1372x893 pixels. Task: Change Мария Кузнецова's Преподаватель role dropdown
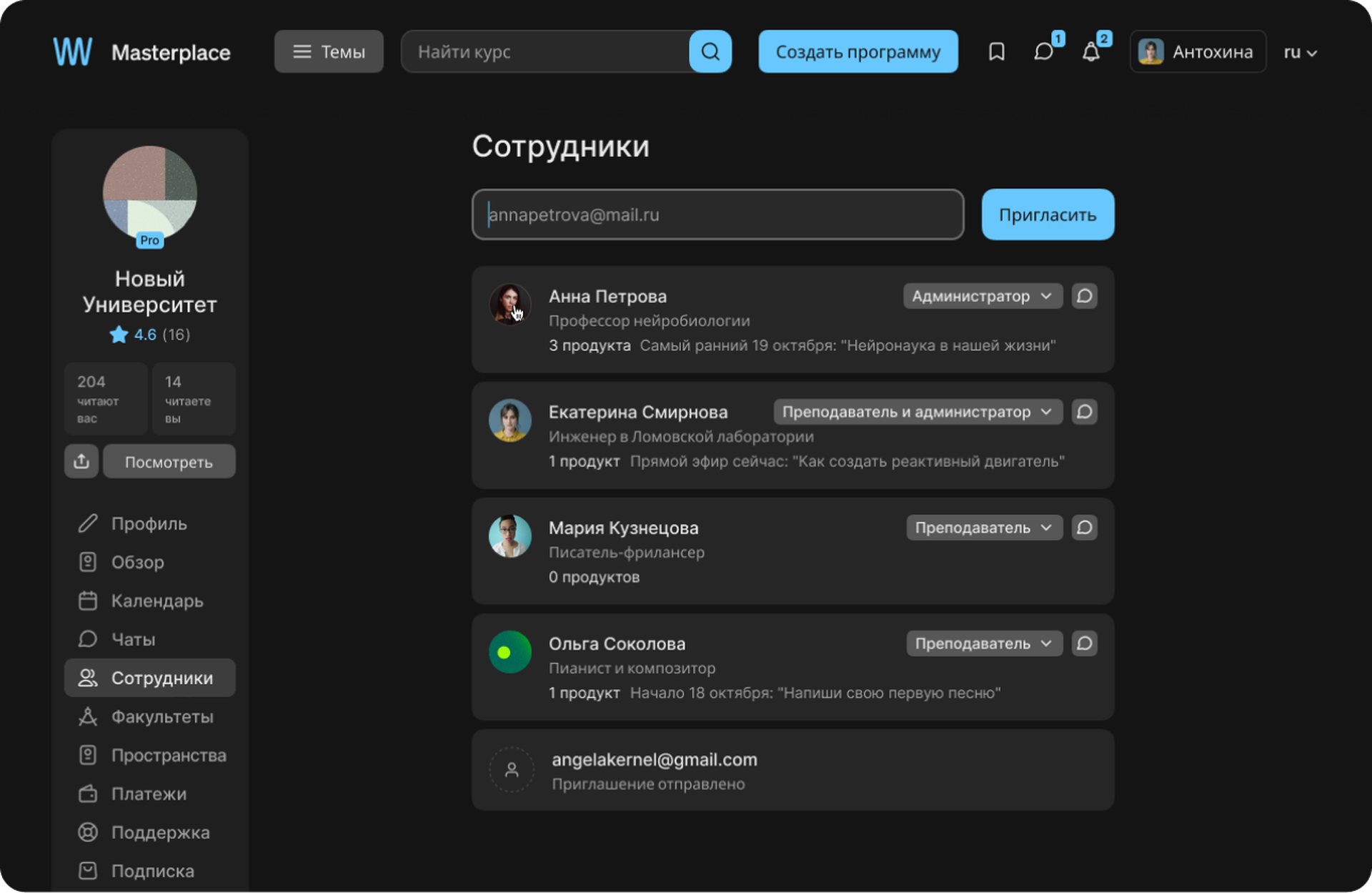(x=983, y=528)
